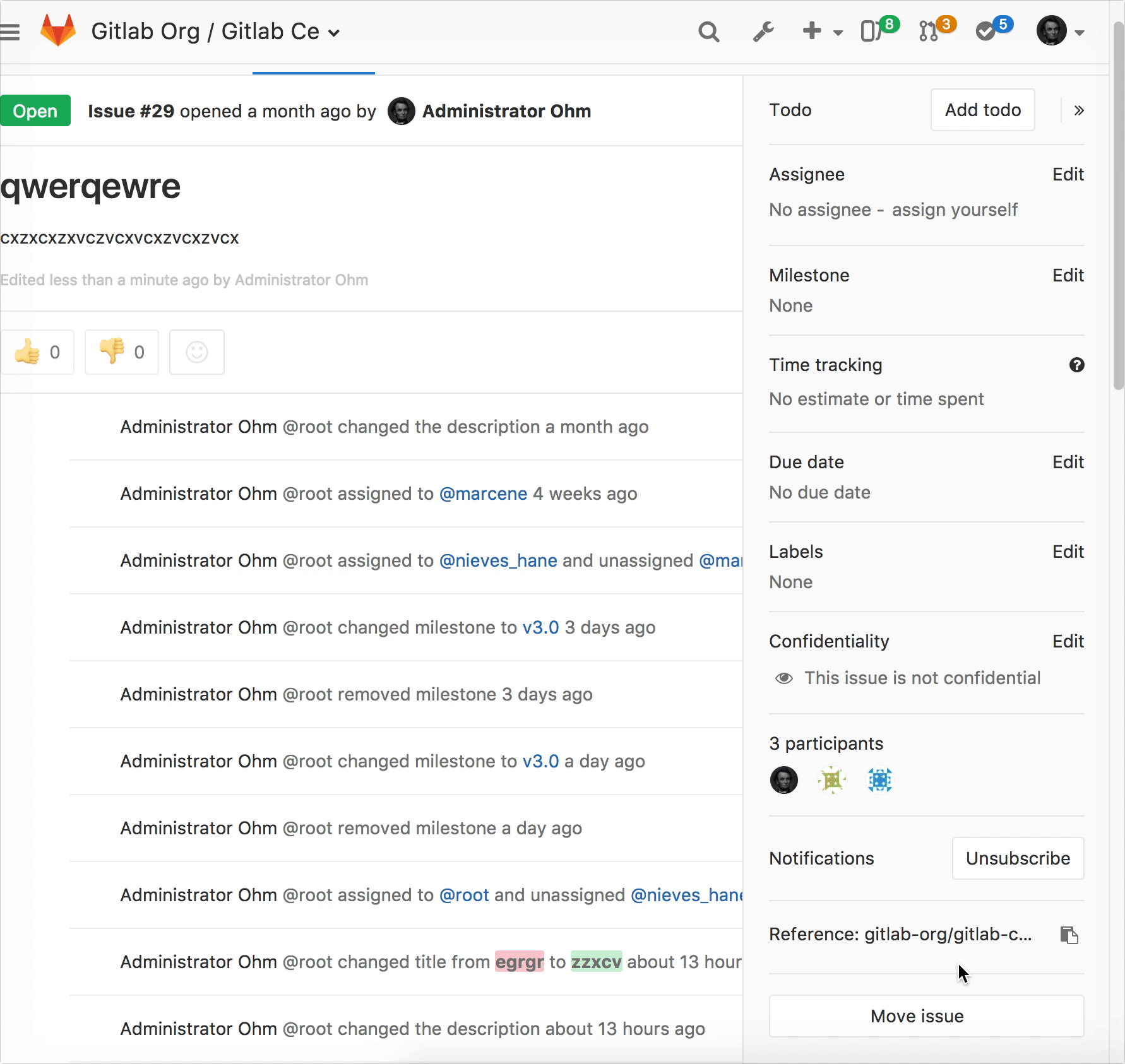This screenshot has width=1125, height=1064.
Task: Open the plus new item dropdown
Action: [821, 32]
